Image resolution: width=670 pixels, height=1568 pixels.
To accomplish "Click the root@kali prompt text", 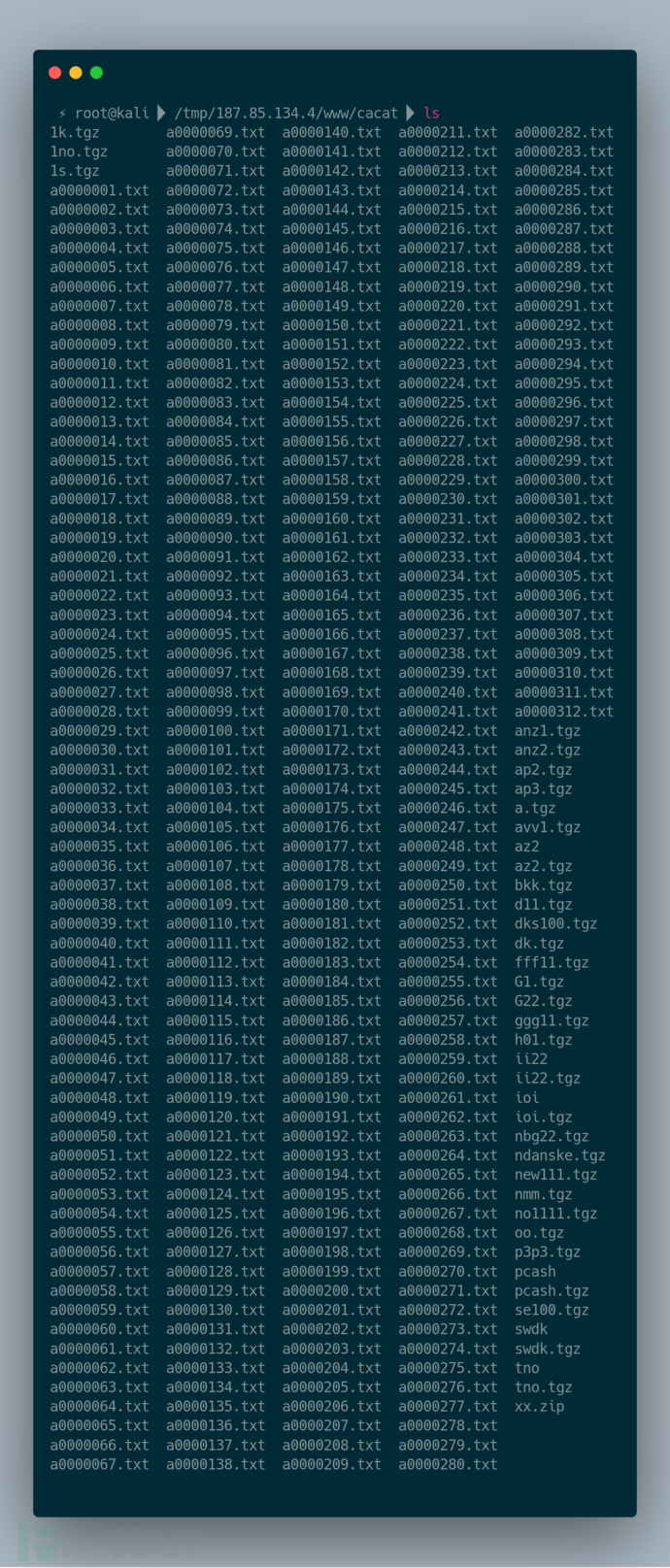I will [113, 114].
